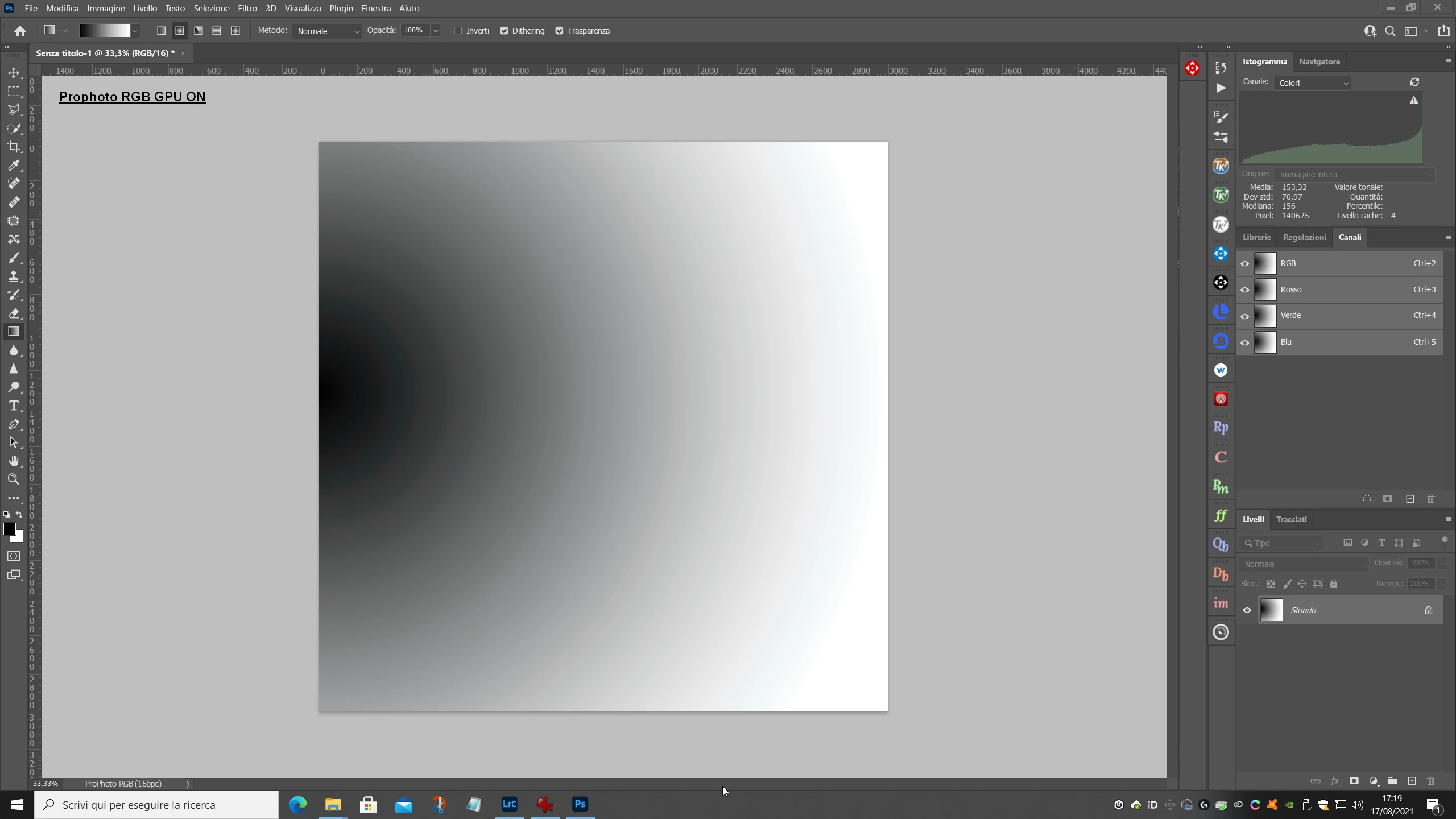Click the foreground black color swatch

pyautogui.click(x=9, y=529)
